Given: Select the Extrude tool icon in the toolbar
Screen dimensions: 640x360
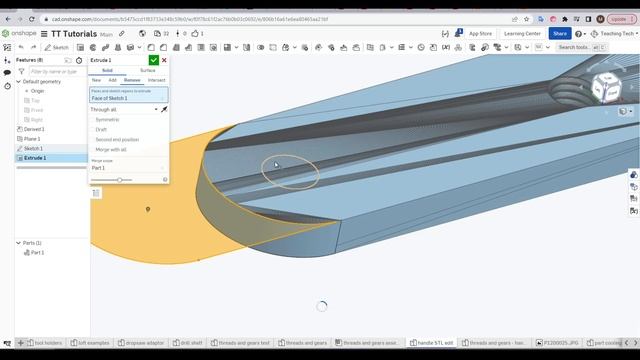Looking at the screenshot, I should coord(80,47).
